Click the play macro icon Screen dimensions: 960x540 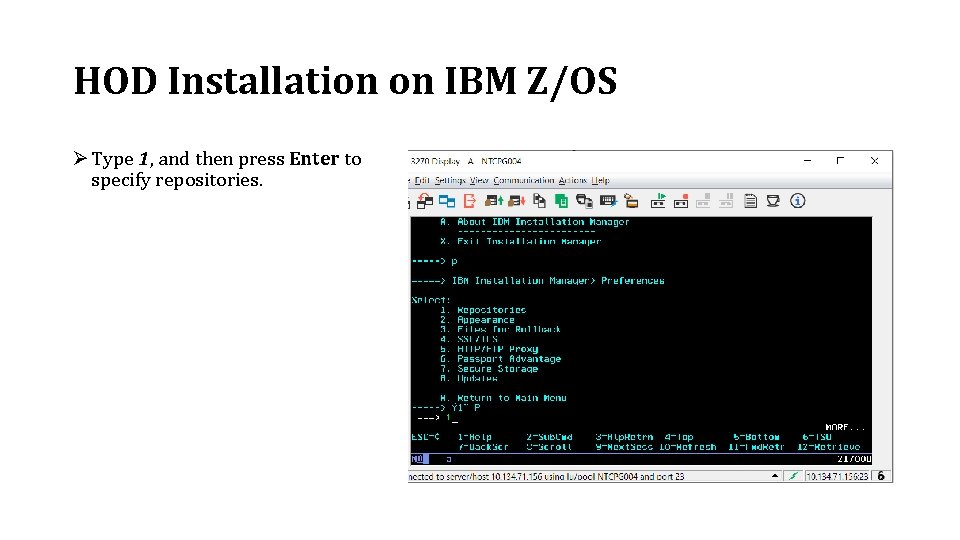[658, 201]
